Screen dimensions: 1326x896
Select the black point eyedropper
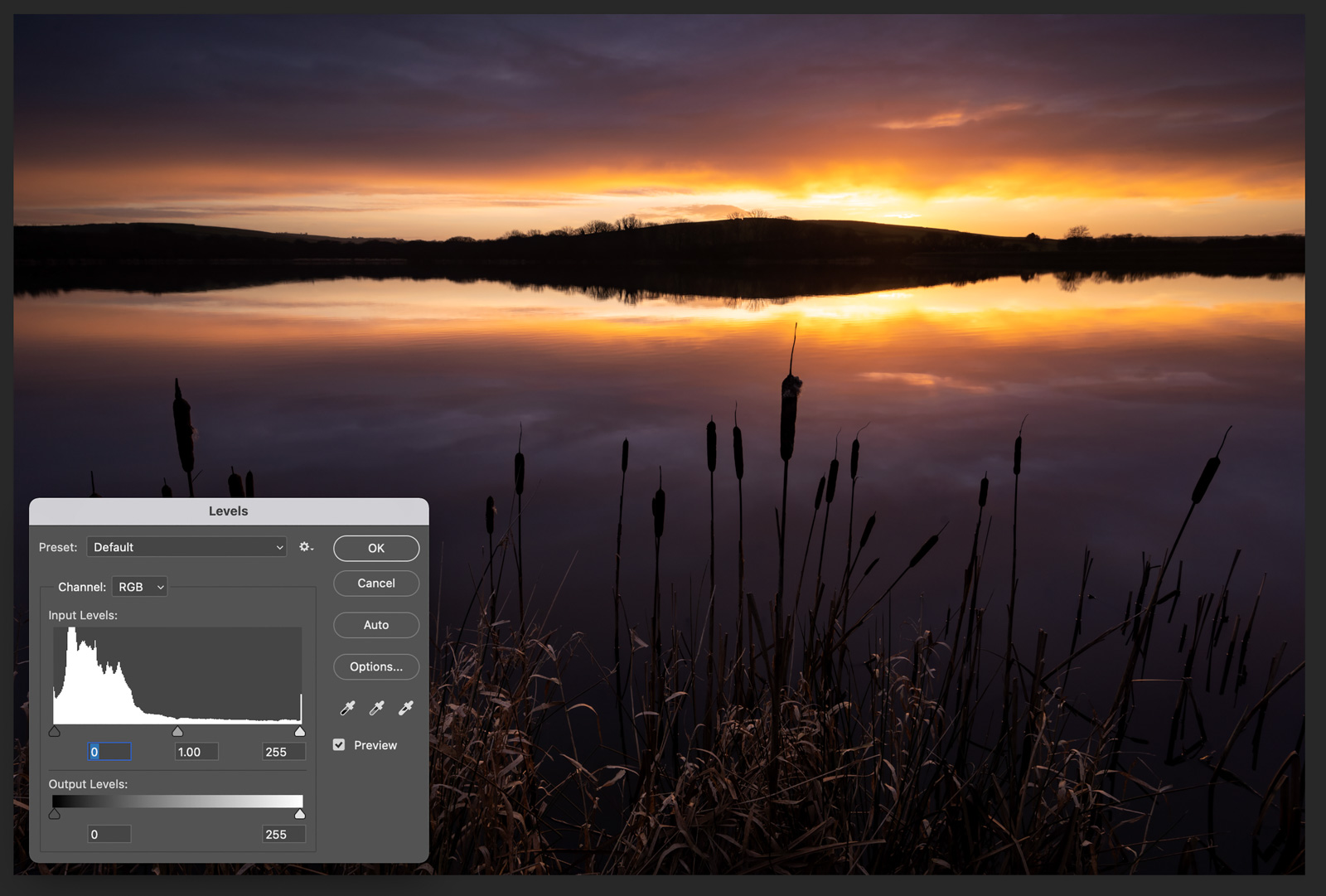[x=346, y=708]
